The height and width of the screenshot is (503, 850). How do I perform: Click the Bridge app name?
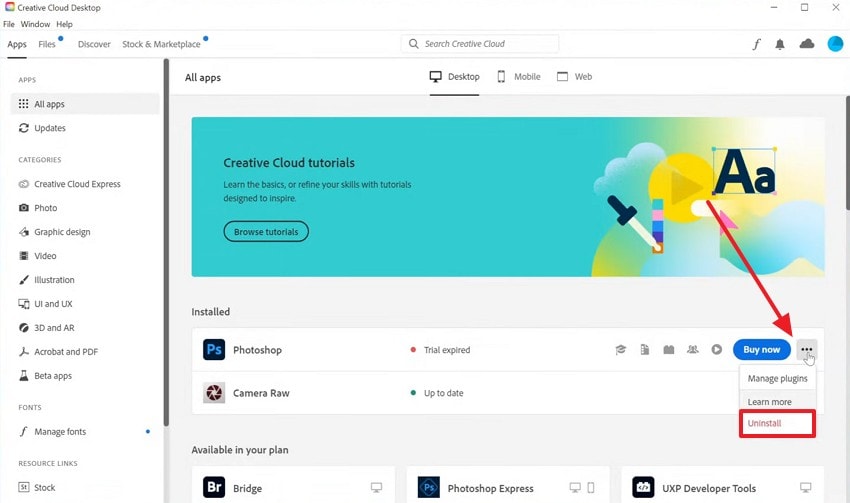pos(247,488)
